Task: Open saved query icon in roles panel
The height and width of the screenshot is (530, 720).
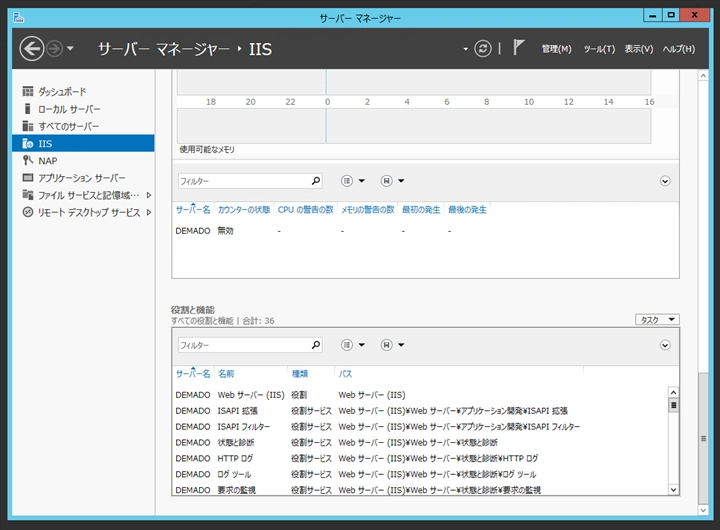Action: click(x=387, y=345)
